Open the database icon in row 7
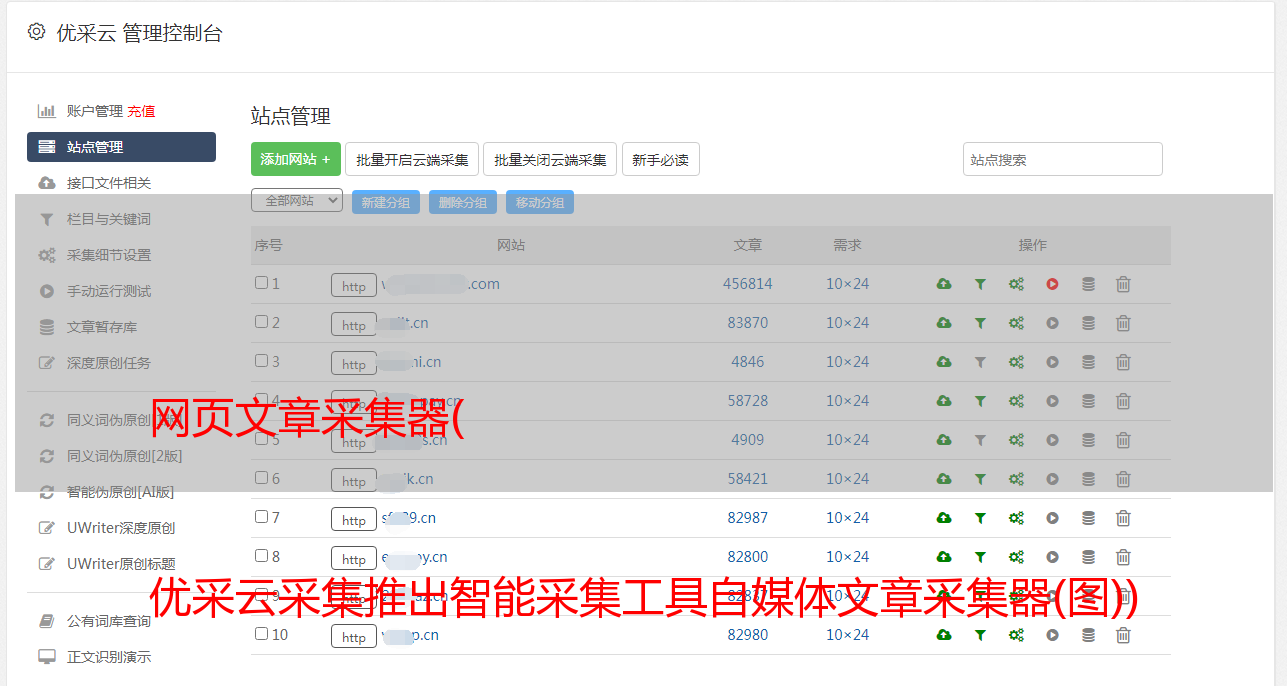The height and width of the screenshot is (686, 1287). tap(1088, 518)
